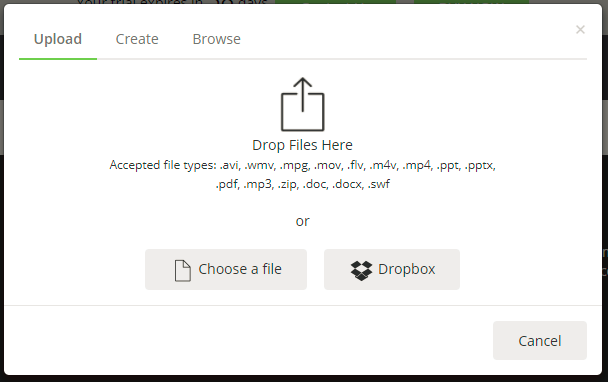Image resolution: width=608 pixels, height=382 pixels.
Task: Open the Create tab
Action: pos(137,39)
